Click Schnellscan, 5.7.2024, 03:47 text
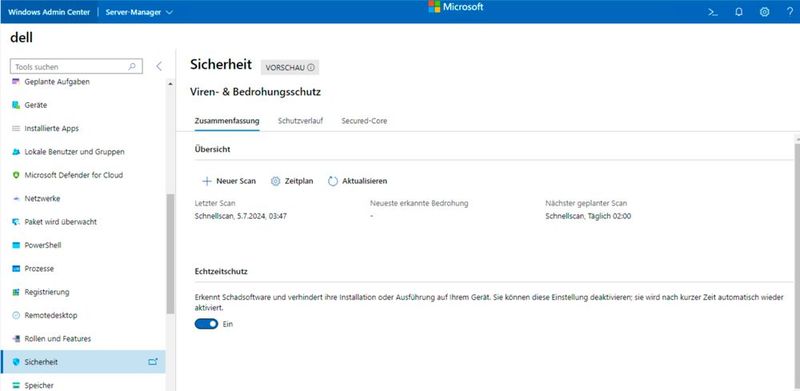The width and height of the screenshot is (800, 391). pyautogui.click(x=241, y=216)
